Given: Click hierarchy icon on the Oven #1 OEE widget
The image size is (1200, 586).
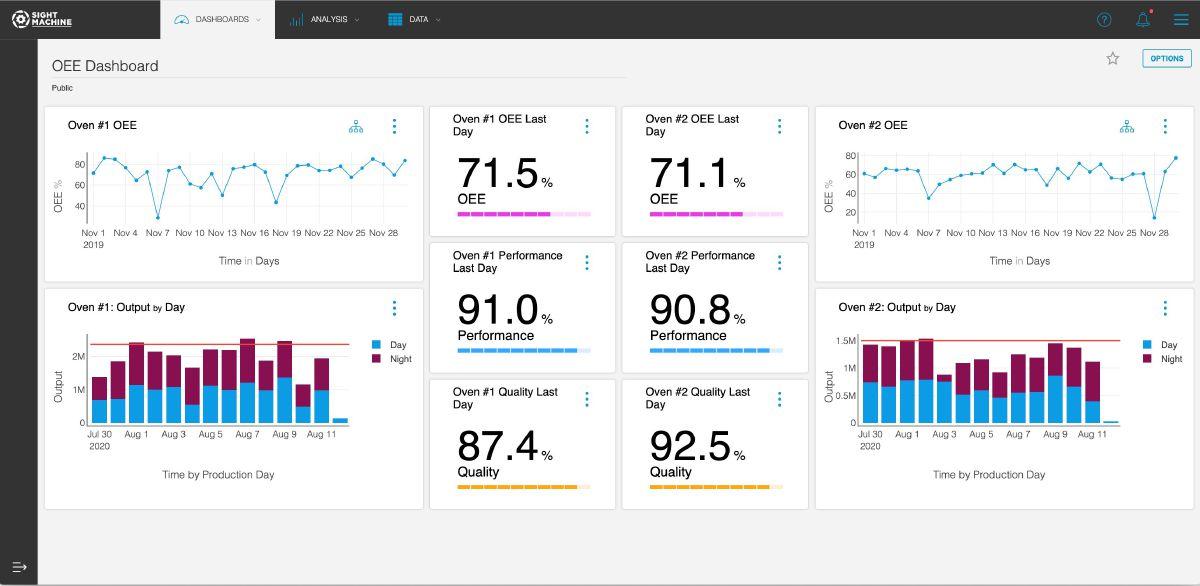Looking at the screenshot, I should [x=356, y=126].
